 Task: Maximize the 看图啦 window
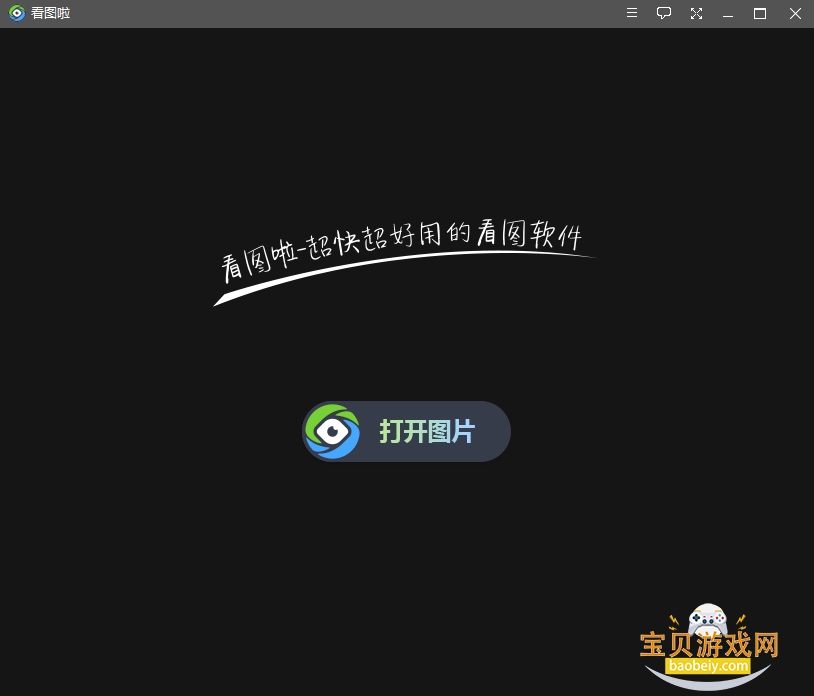tap(760, 13)
